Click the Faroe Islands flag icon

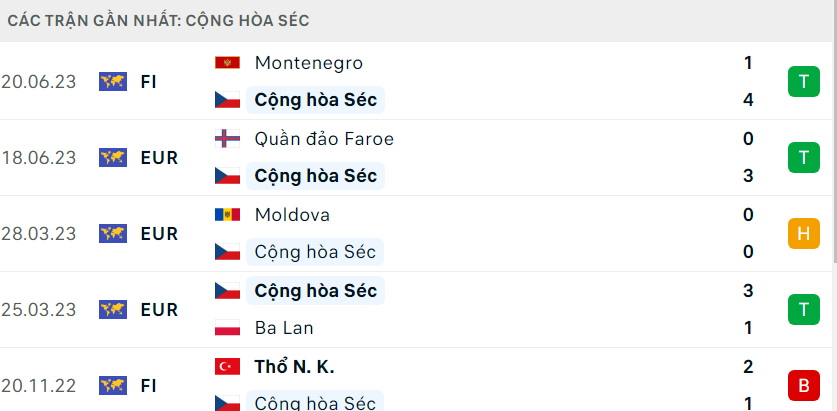pos(227,139)
